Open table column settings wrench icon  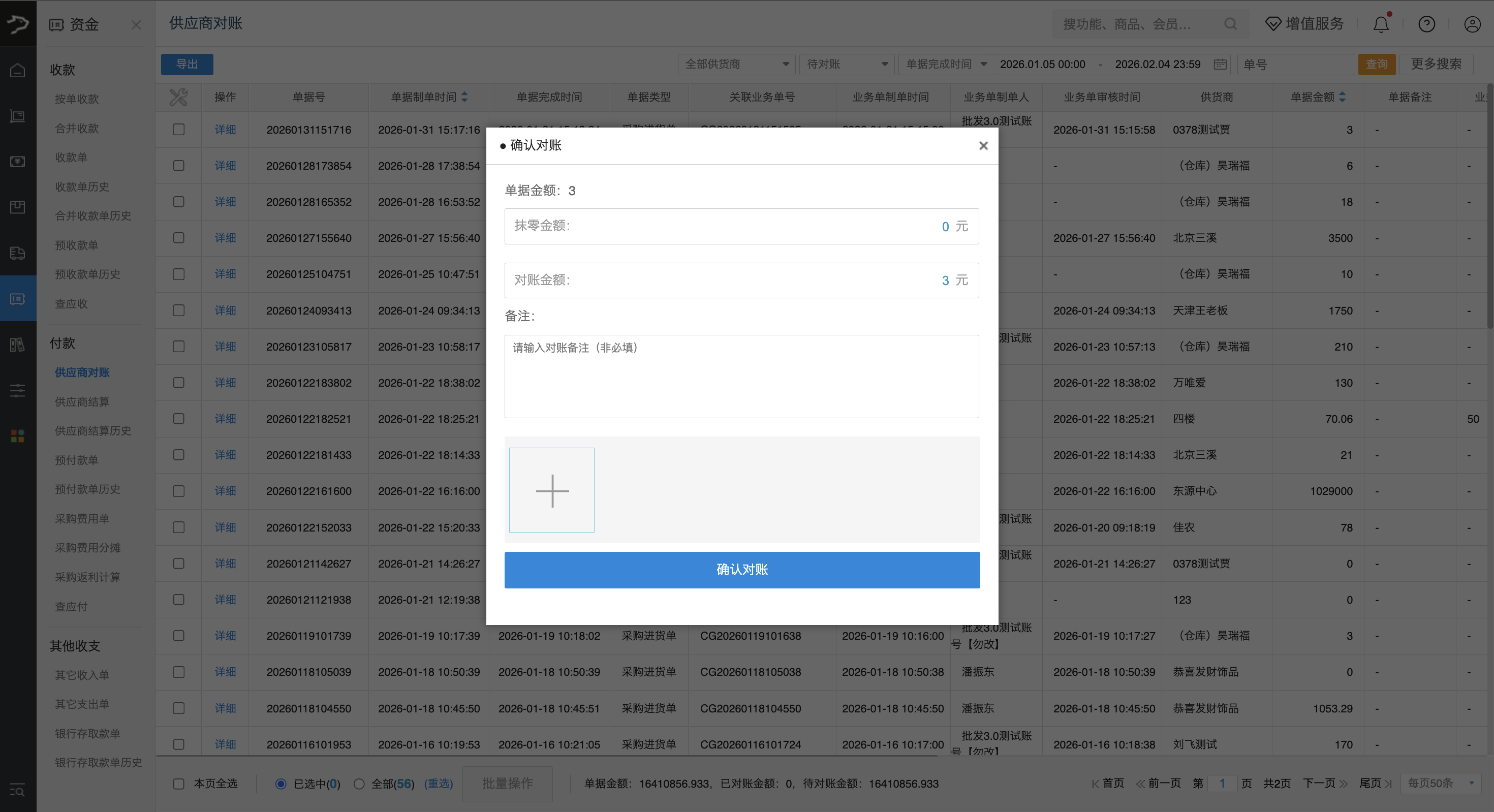pyautogui.click(x=179, y=97)
